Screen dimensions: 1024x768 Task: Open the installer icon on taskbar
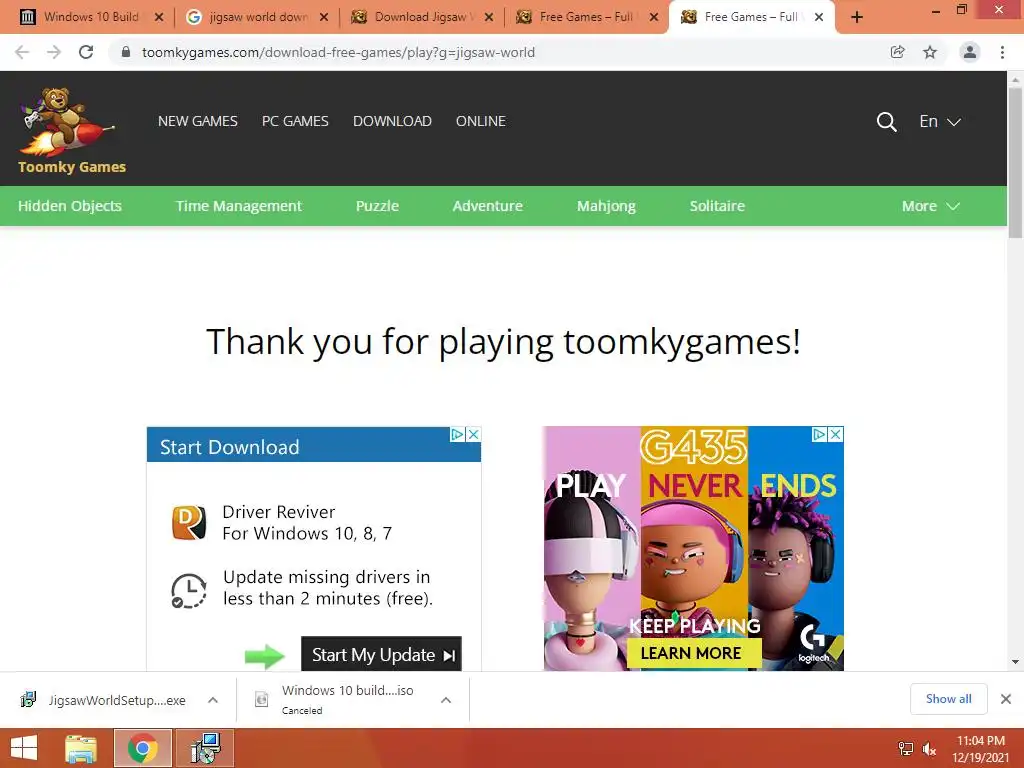[205, 748]
